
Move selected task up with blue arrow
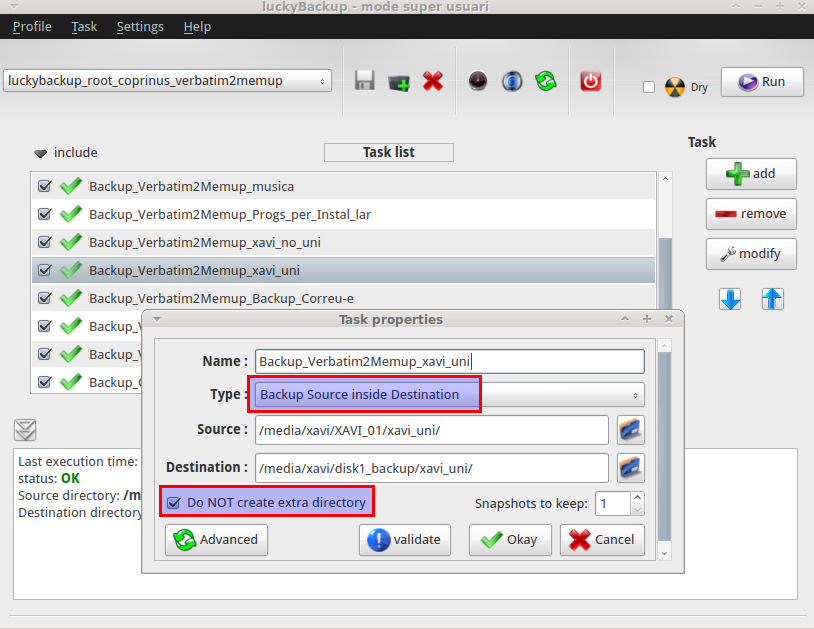pyautogui.click(x=772, y=299)
